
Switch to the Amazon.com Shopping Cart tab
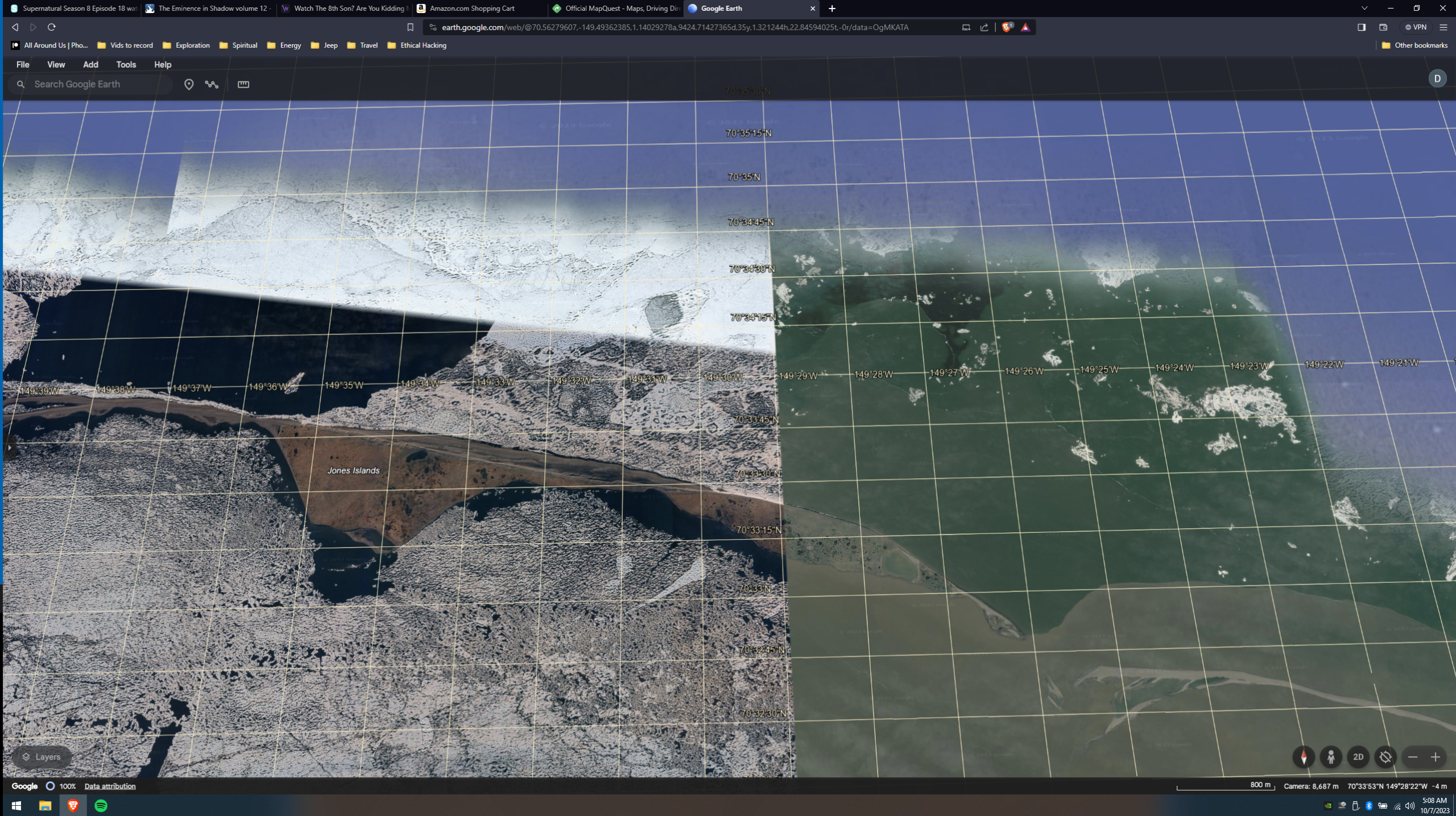click(x=472, y=9)
